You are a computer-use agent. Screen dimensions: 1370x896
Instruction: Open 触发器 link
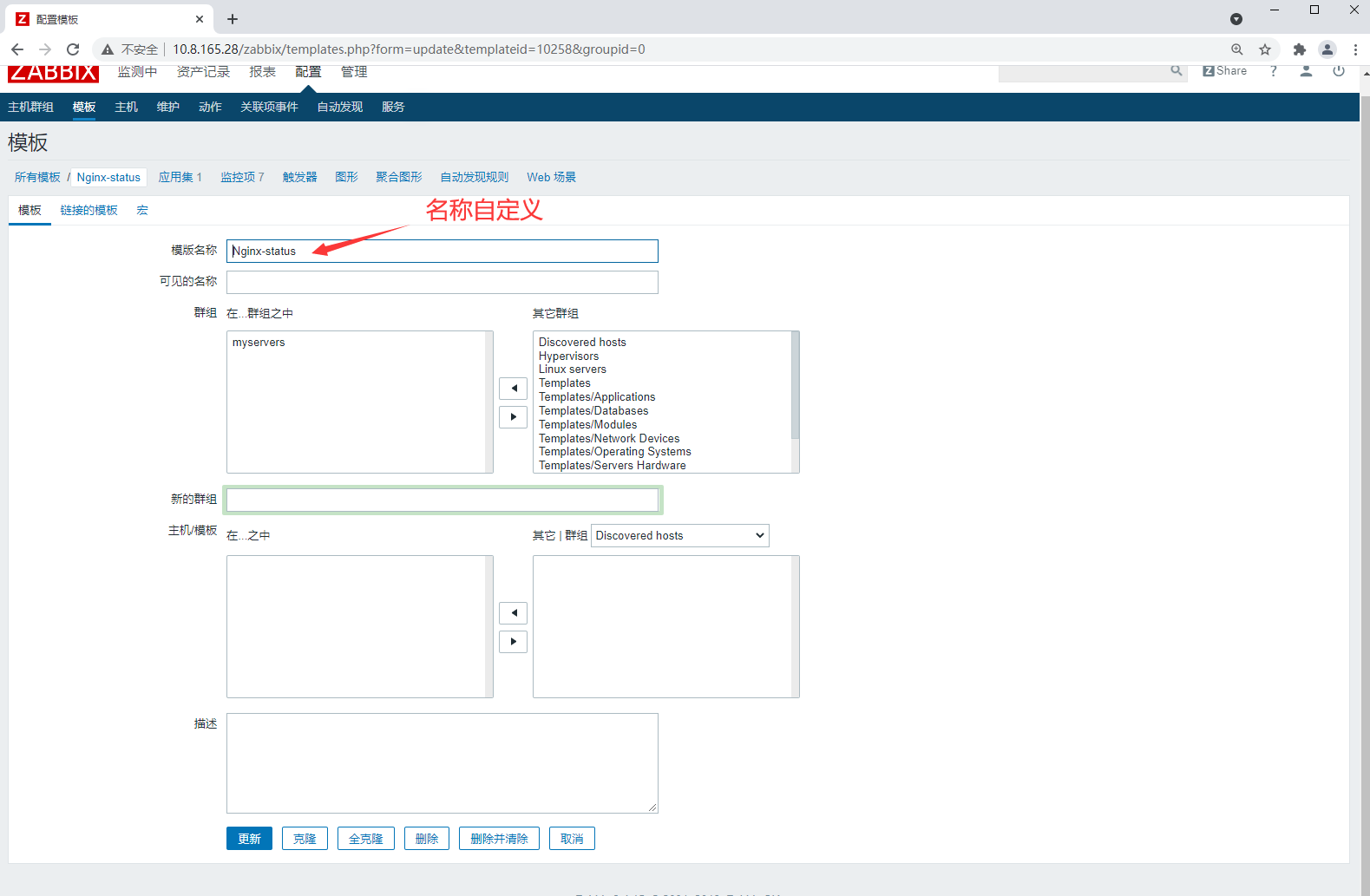(300, 177)
